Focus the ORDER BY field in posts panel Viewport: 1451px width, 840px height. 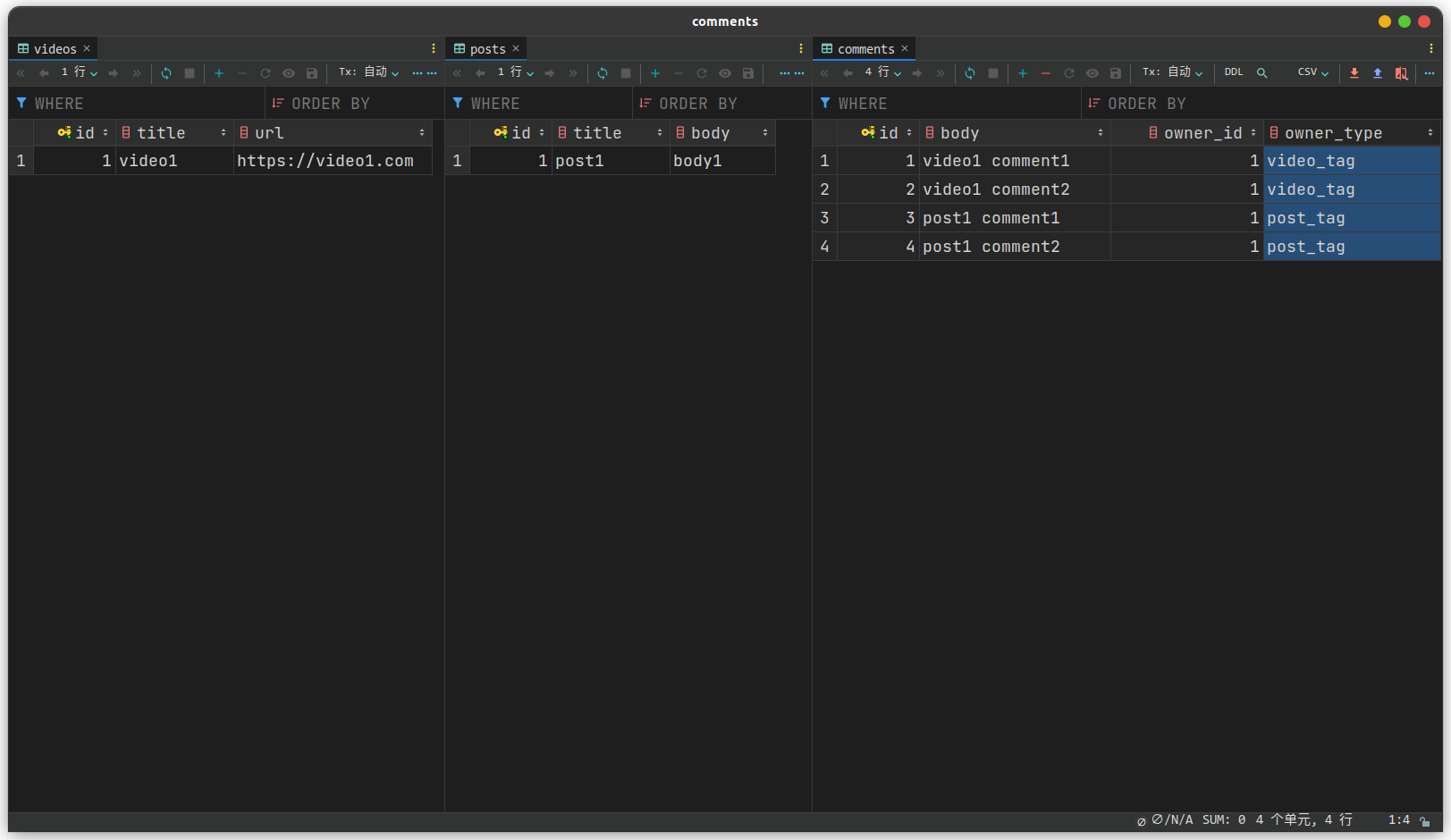[722, 104]
